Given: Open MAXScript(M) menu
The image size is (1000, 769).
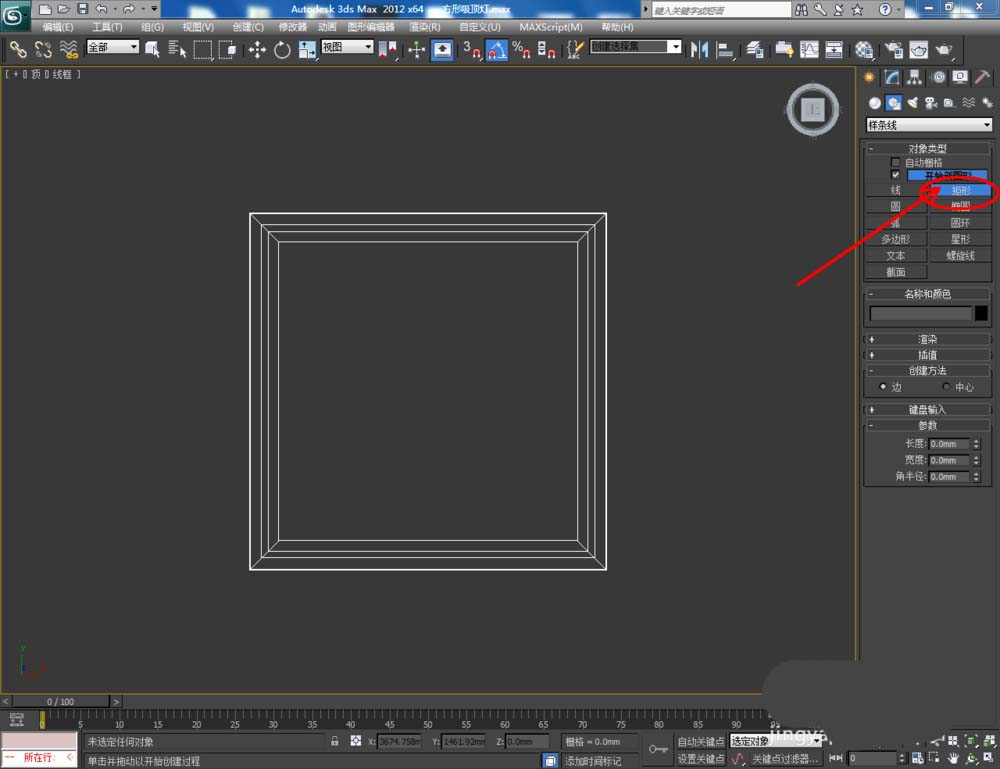Looking at the screenshot, I should [551, 27].
